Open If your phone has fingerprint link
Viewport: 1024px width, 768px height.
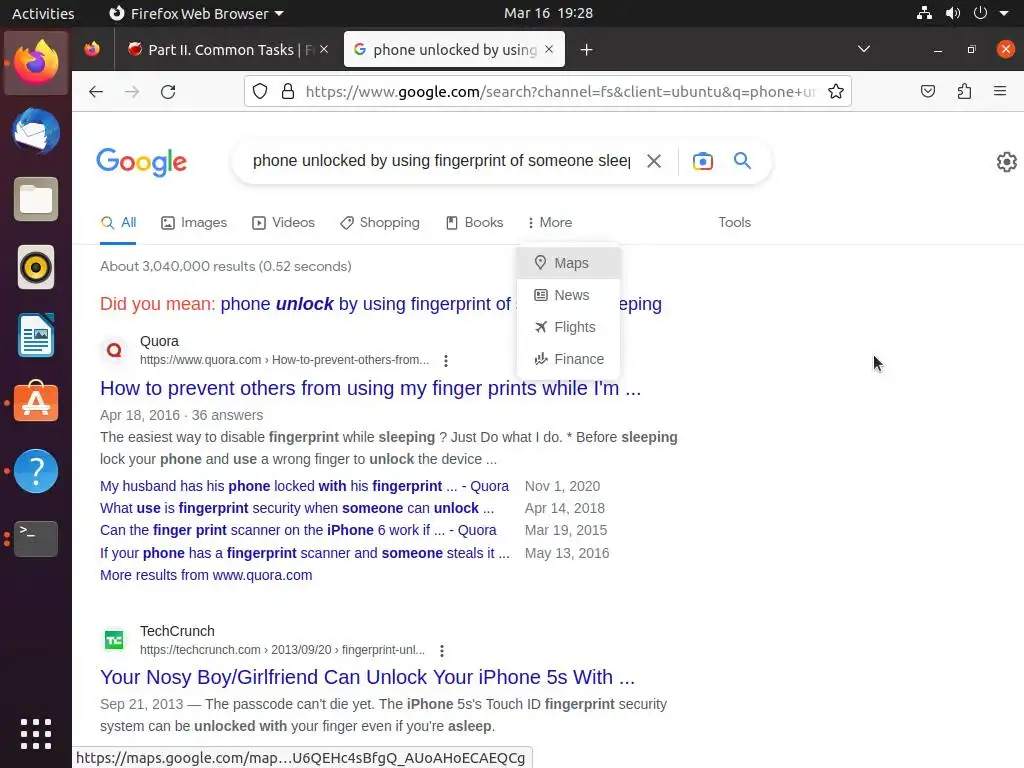click(305, 553)
